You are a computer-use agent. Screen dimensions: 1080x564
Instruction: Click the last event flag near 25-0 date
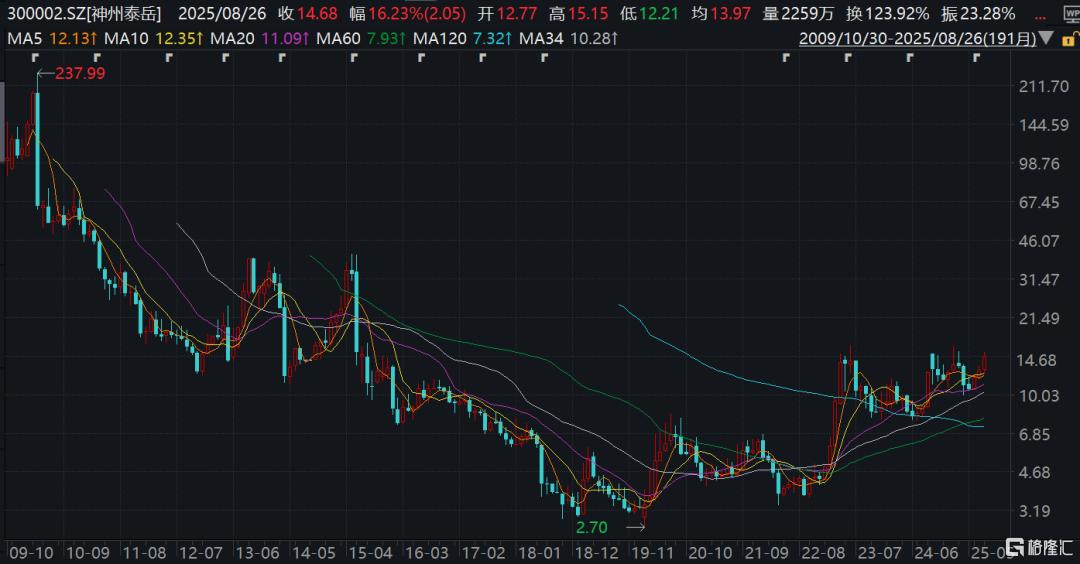976,58
